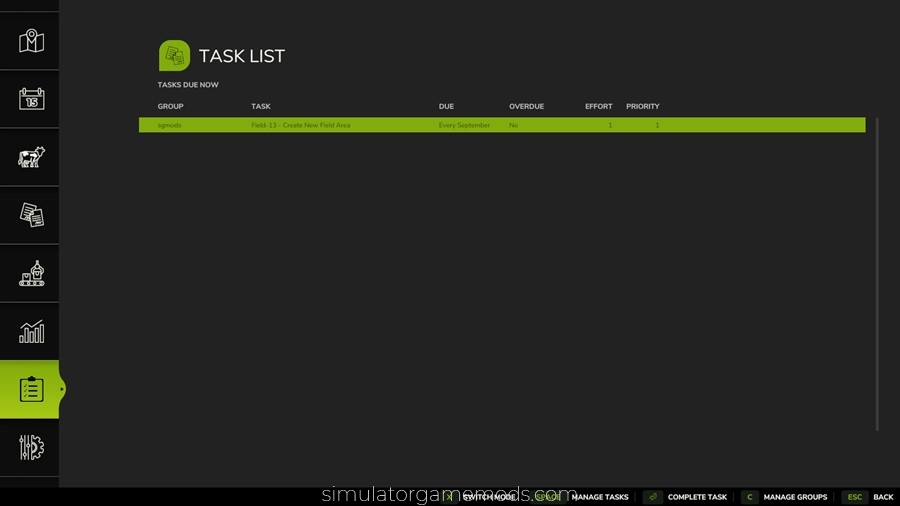The height and width of the screenshot is (506, 900).
Task: Click the OVERDUE column header
Action: 526,106
